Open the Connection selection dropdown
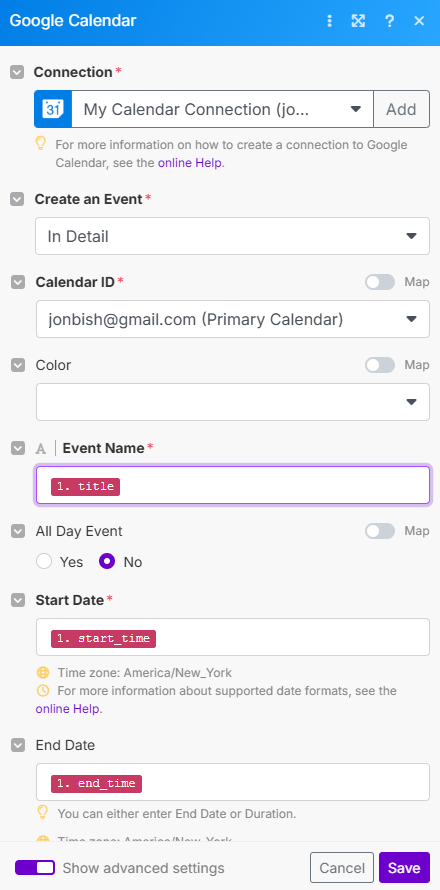This screenshot has width=440, height=890. click(222, 109)
